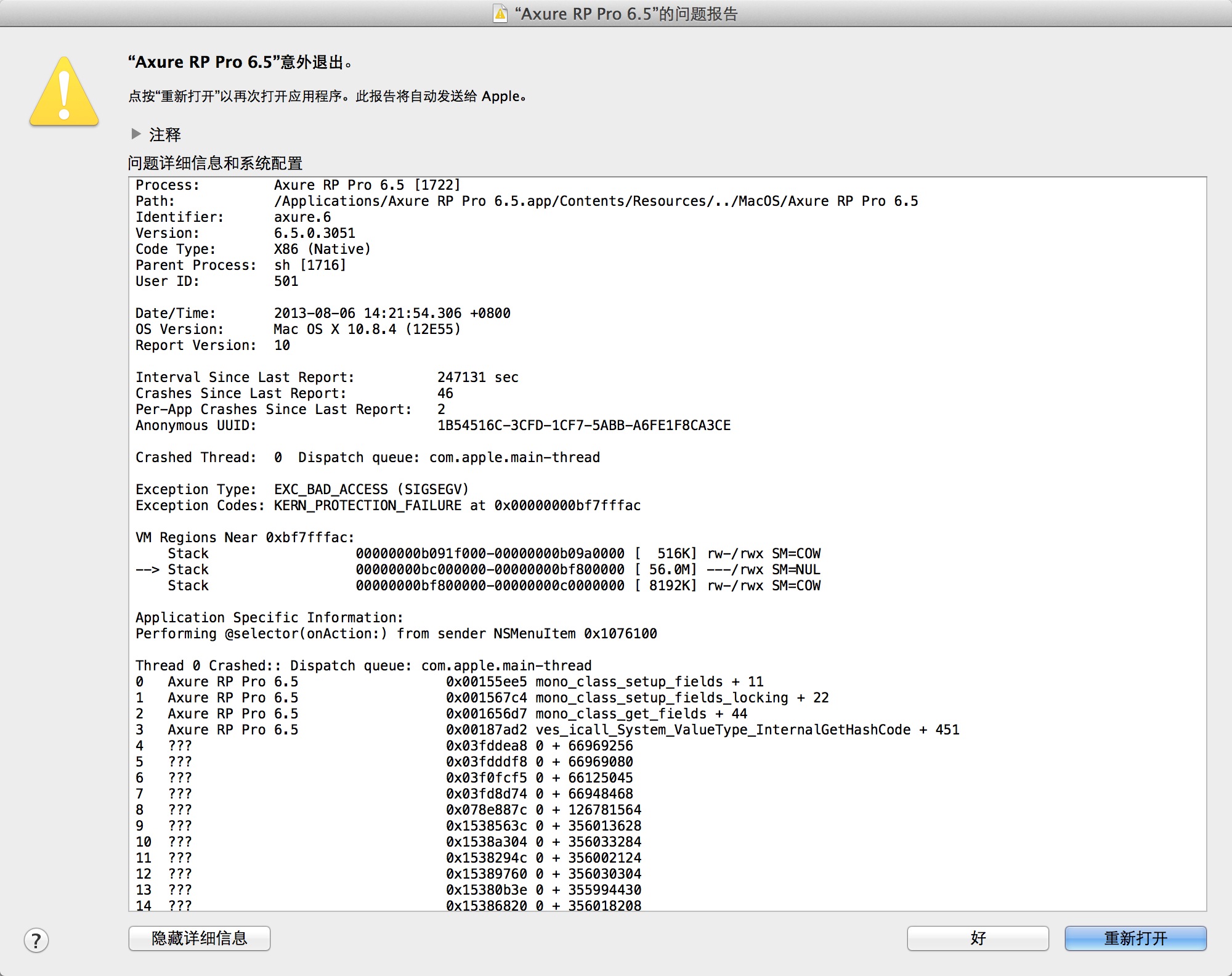This screenshot has height=976, width=1232.
Task: Click the Parent Process sh [1716] line
Action: (x=241, y=265)
